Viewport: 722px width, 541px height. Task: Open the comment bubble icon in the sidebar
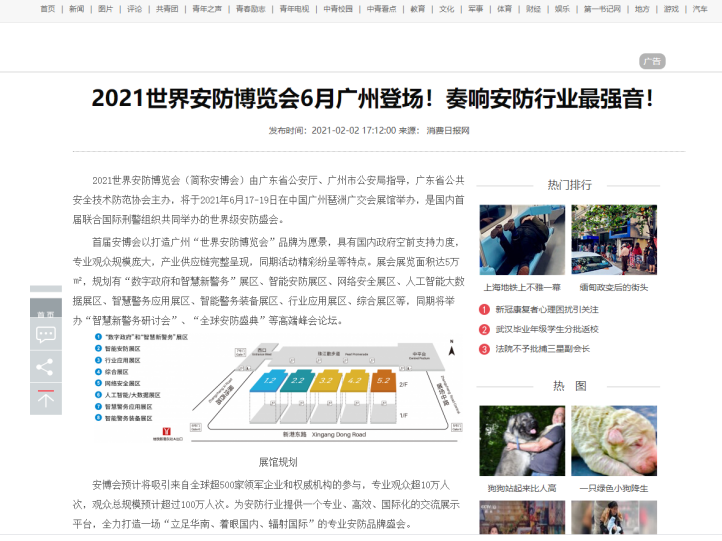[46, 335]
